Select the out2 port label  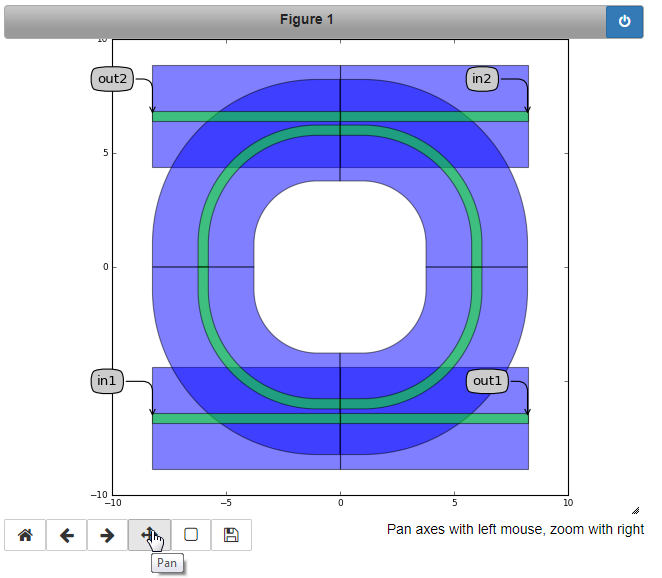click(112, 79)
